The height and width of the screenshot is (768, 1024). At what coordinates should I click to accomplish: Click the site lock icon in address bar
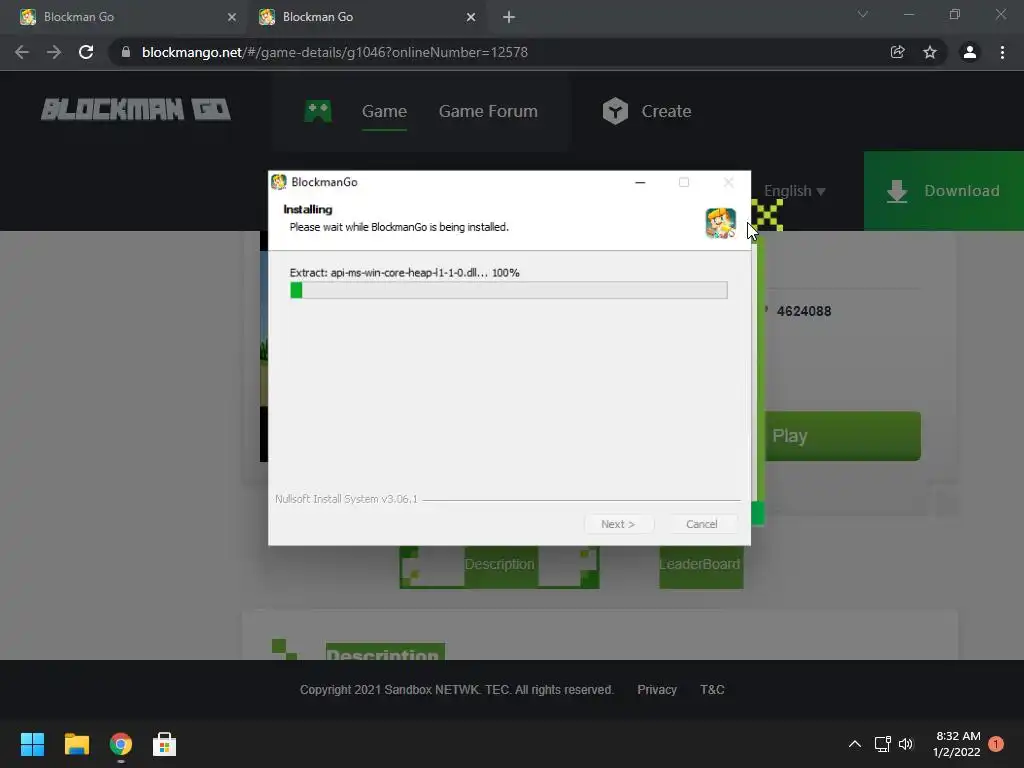(126, 52)
